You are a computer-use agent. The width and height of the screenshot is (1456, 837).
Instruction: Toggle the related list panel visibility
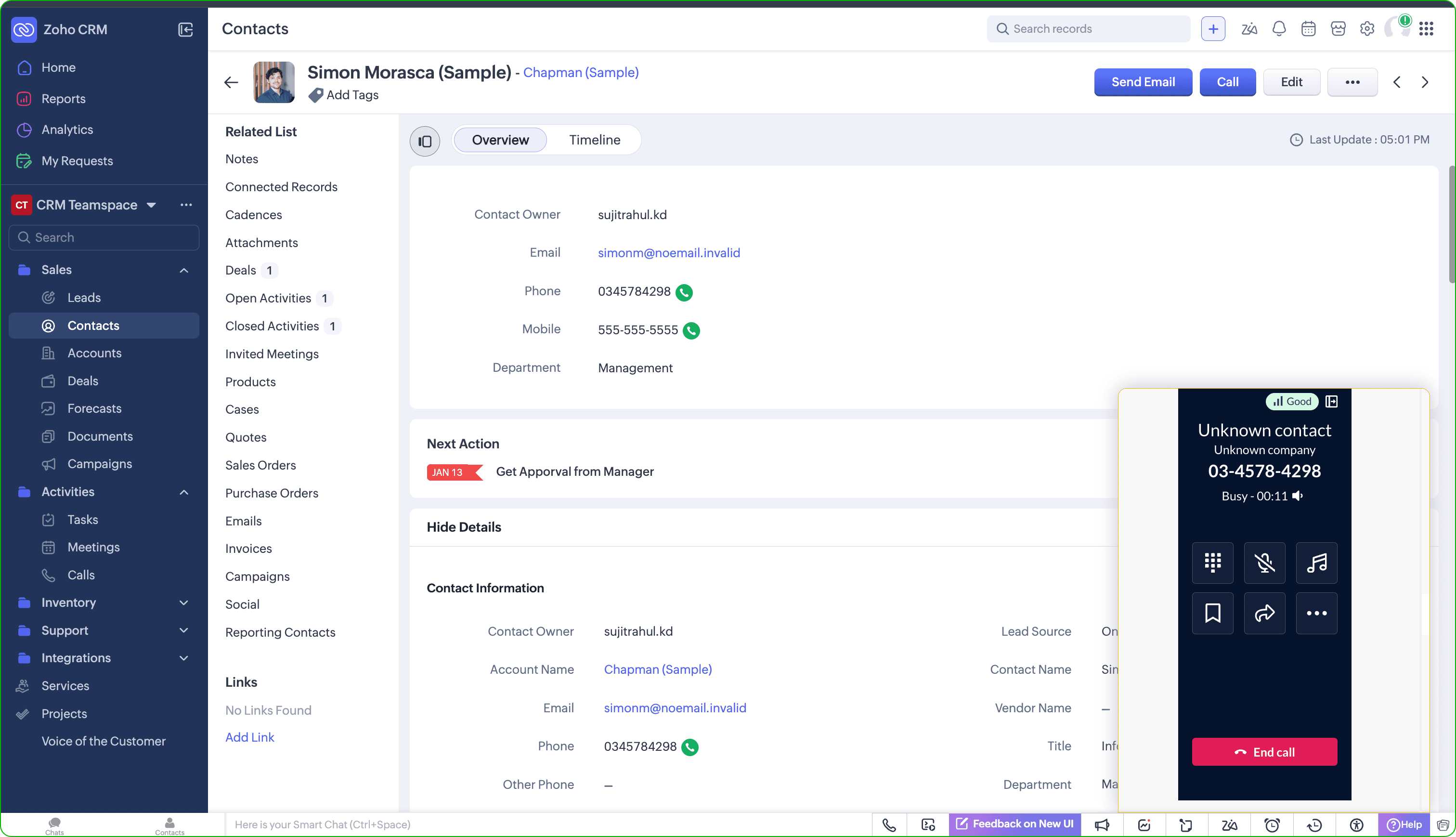[x=425, y=141]
